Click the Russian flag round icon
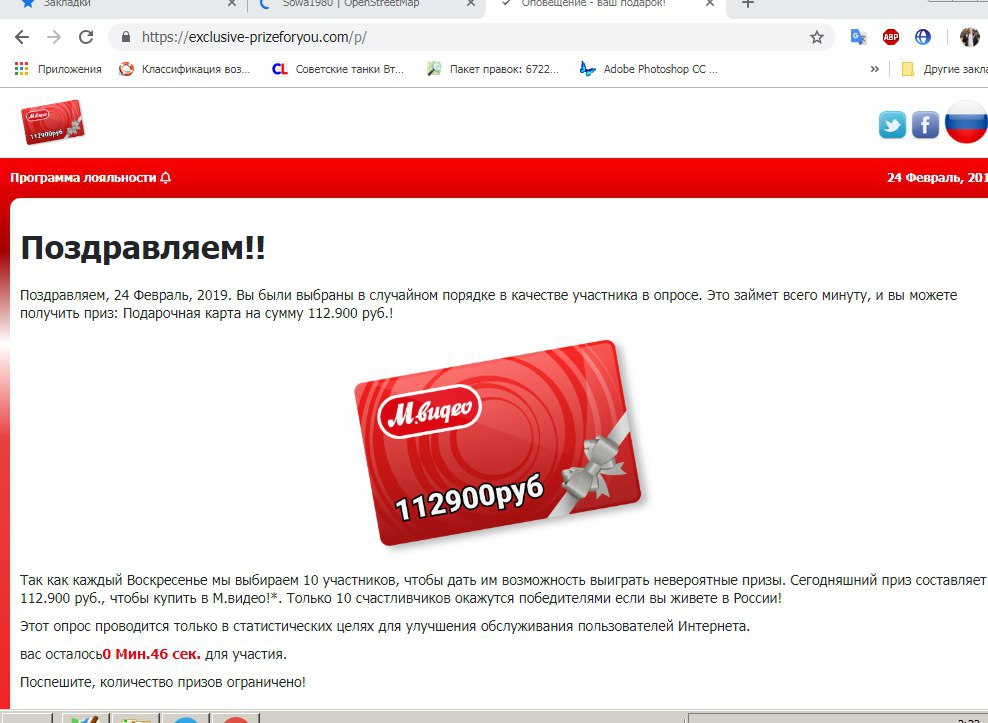Image resolution: width=988 pixels, height=723 pixels. 966,122
